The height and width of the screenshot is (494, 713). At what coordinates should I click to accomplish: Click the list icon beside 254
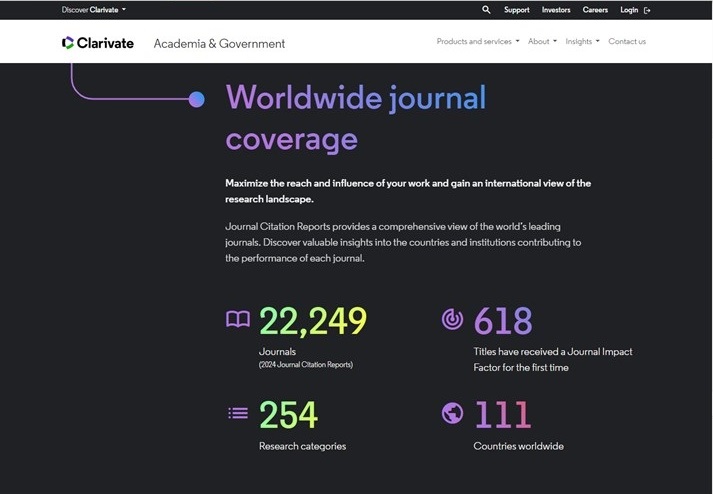coord(238,413)
